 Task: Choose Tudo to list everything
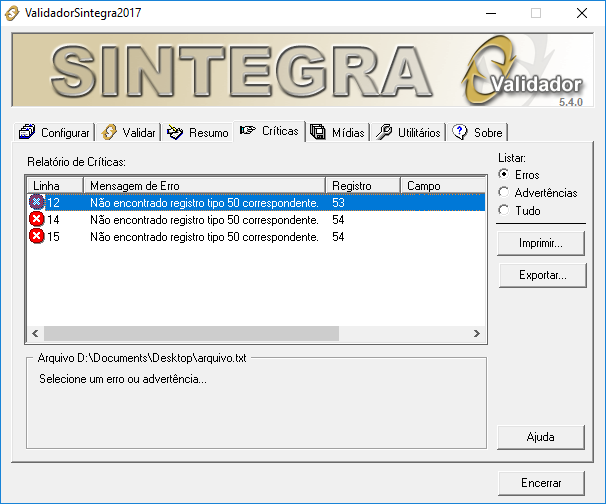click(504, 211)
